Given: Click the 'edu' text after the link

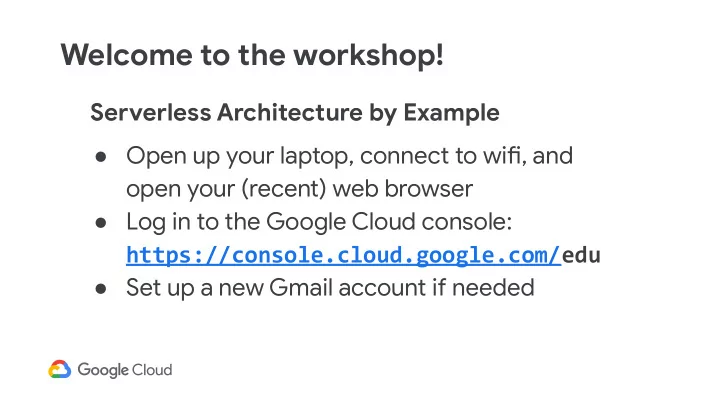Looking at the screenshot, I should [581, 255].
